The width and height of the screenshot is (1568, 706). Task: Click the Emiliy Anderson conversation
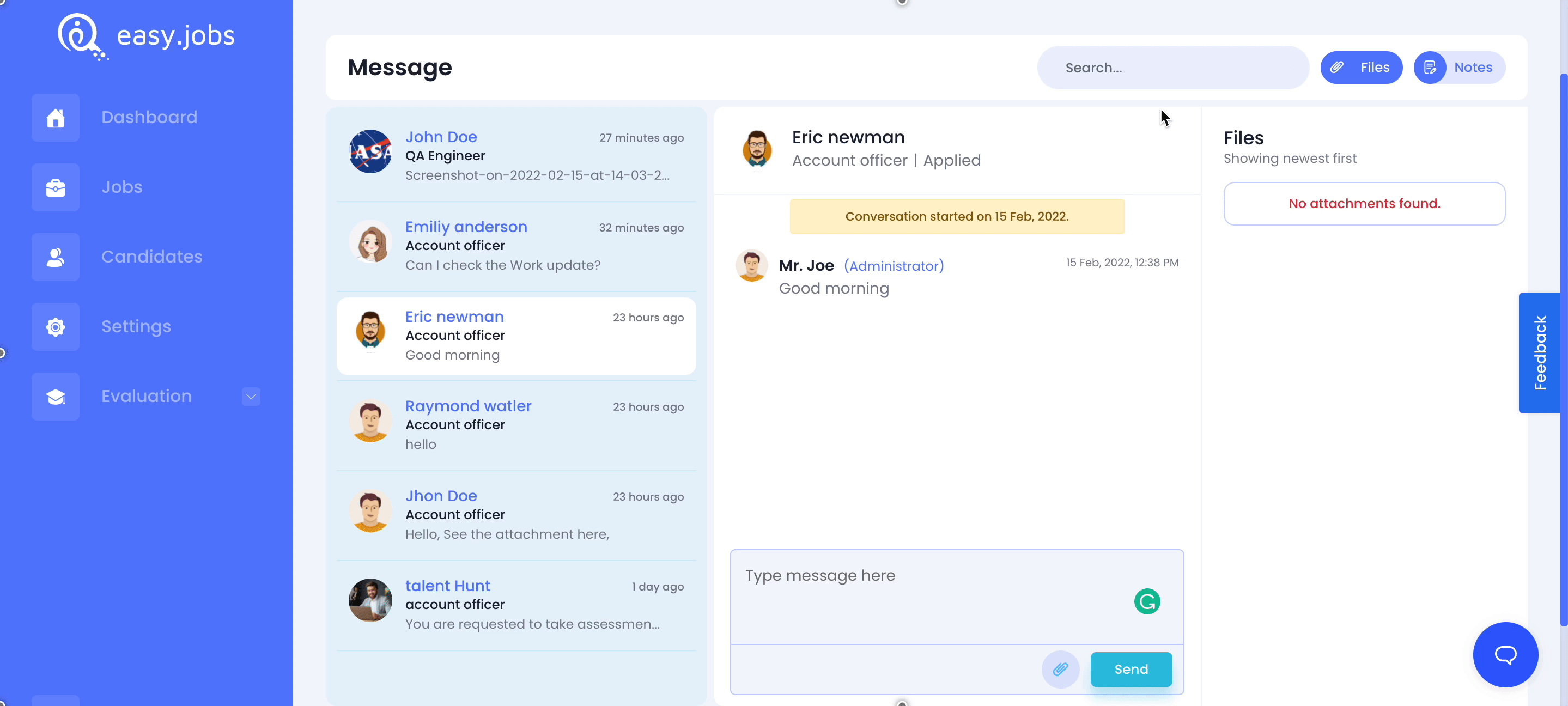tap(516, 245)
